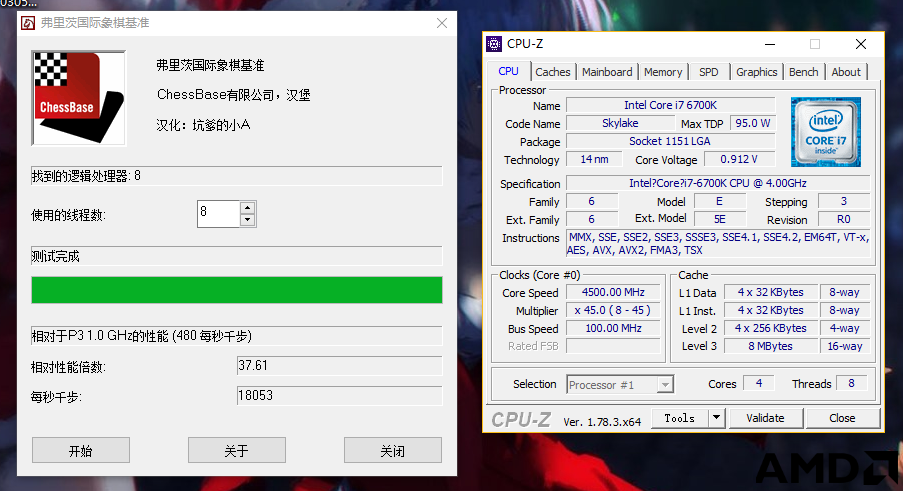Click the Level 3 cache 8 MBytes value

tap(771, 346)
